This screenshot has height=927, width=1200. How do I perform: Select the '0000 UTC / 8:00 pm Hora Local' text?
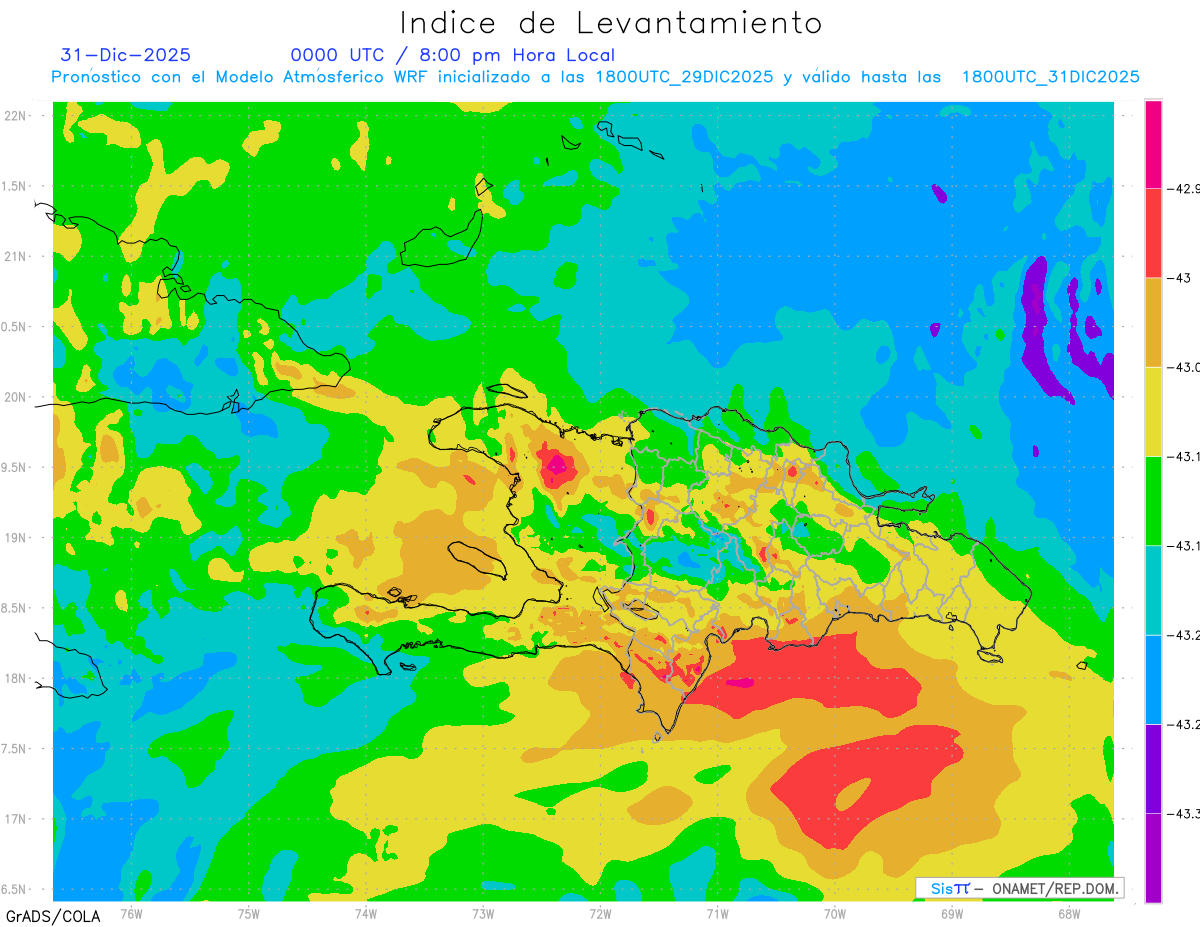pyautogui.click(x=453, y=56)
